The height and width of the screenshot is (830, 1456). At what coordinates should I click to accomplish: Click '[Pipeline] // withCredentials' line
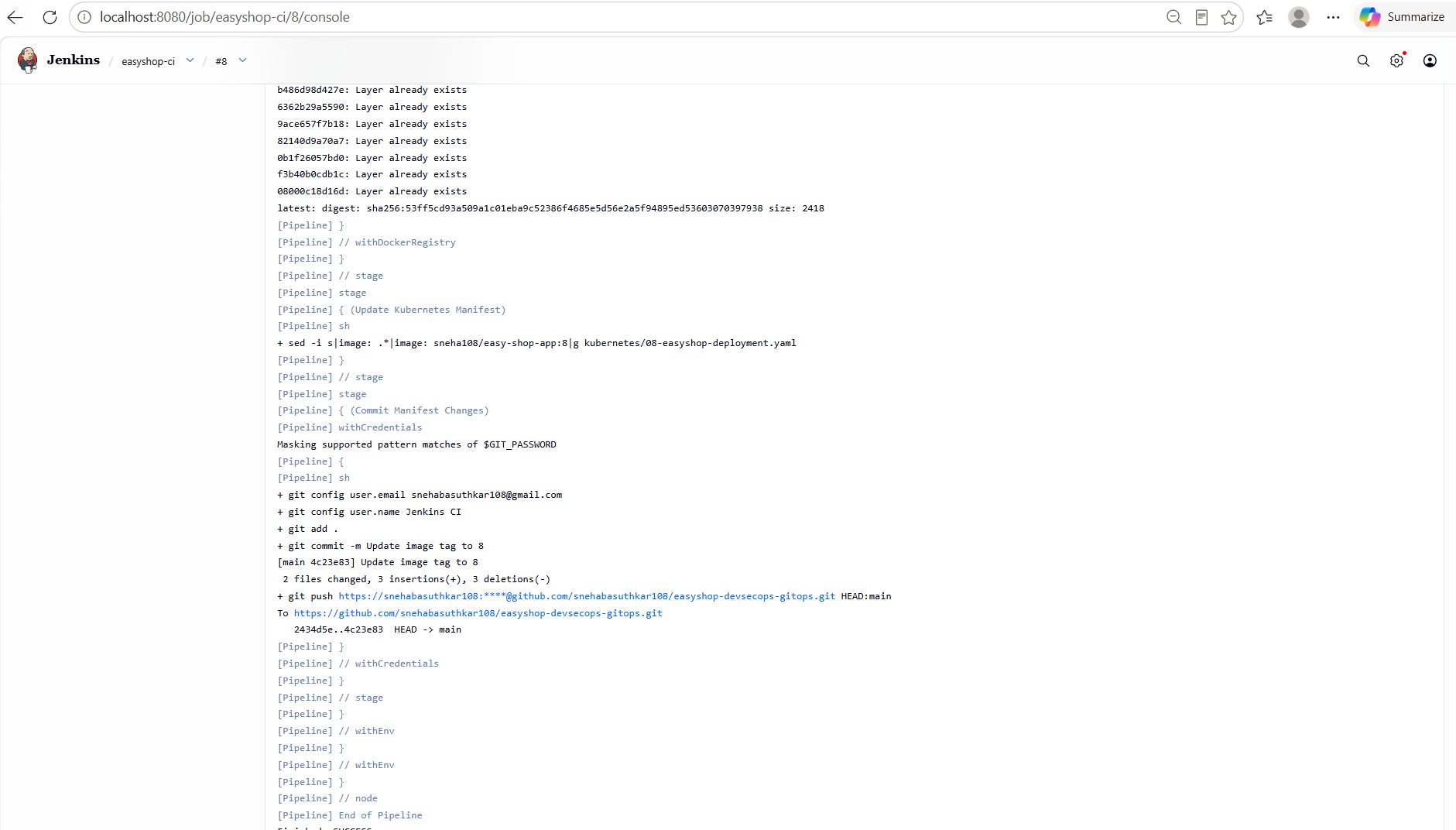(x=358, y=664)
